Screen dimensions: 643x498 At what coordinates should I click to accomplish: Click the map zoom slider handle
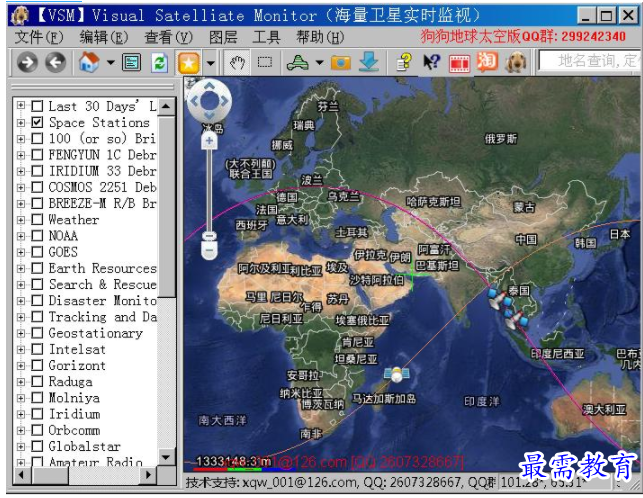[209, 238]
